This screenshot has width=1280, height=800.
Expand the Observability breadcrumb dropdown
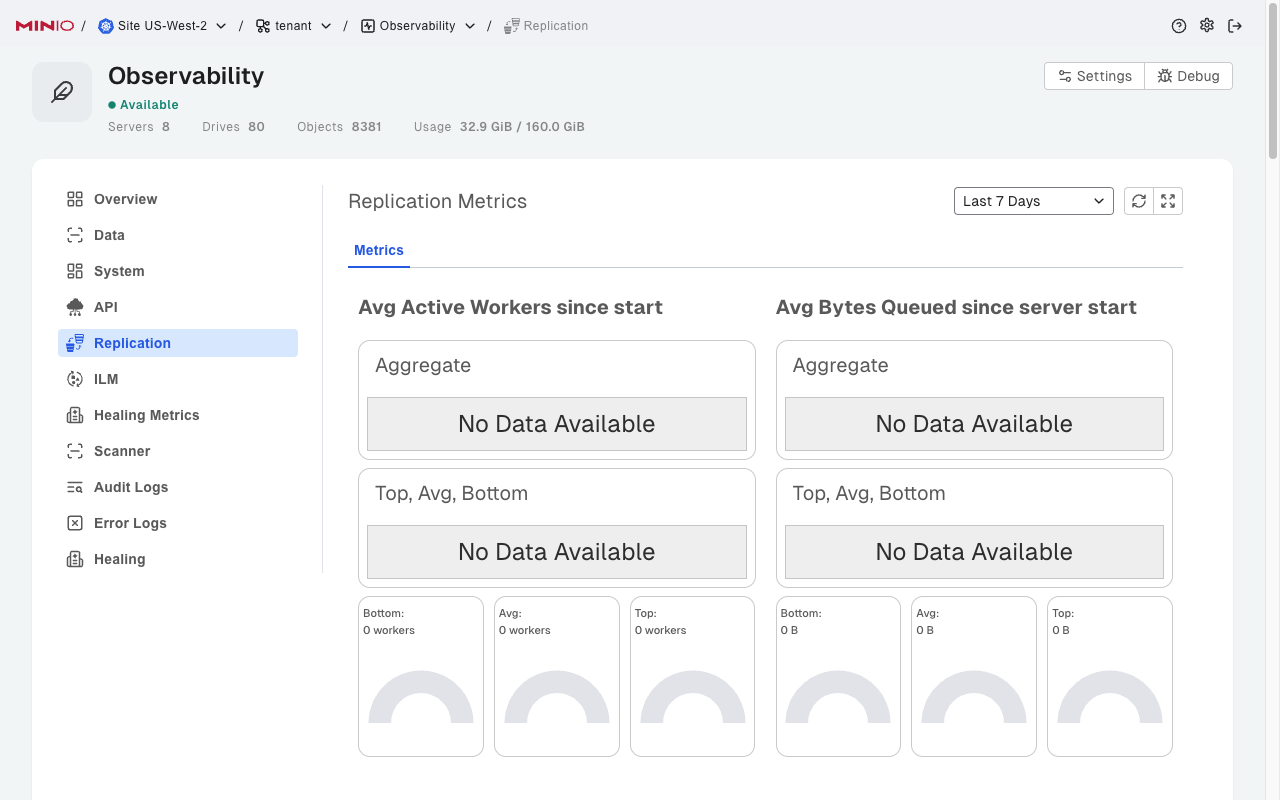470,26
